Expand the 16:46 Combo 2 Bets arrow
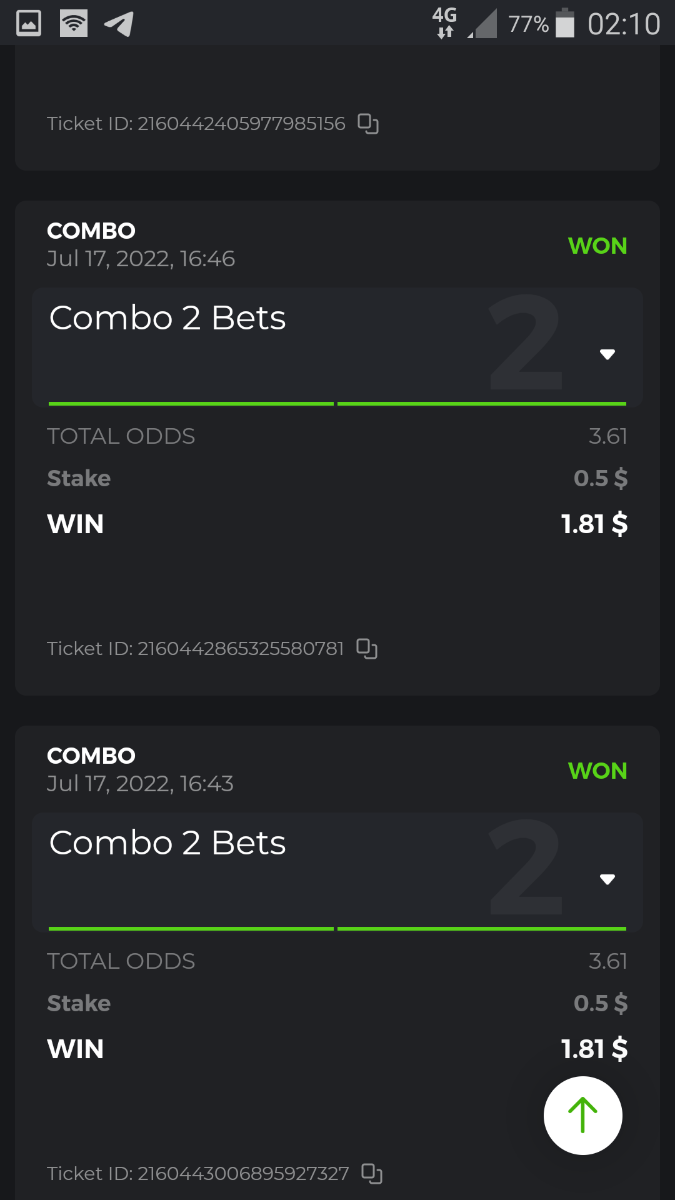 pos(607,354)
